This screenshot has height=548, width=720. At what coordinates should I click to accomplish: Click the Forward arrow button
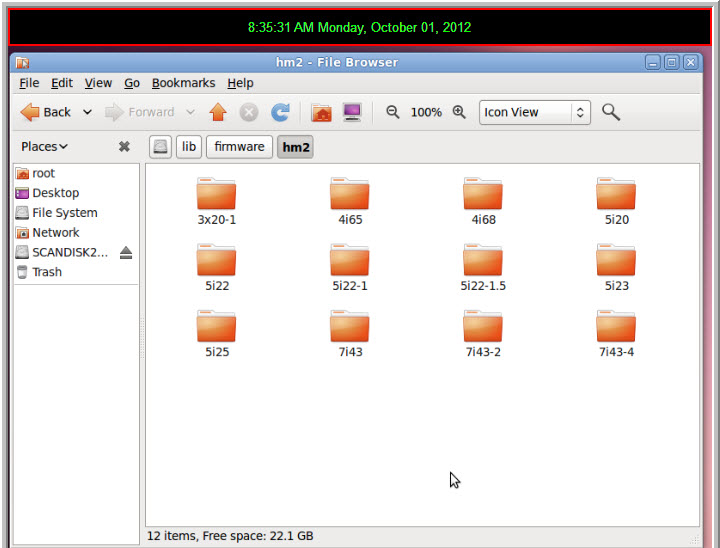point(139,112)
